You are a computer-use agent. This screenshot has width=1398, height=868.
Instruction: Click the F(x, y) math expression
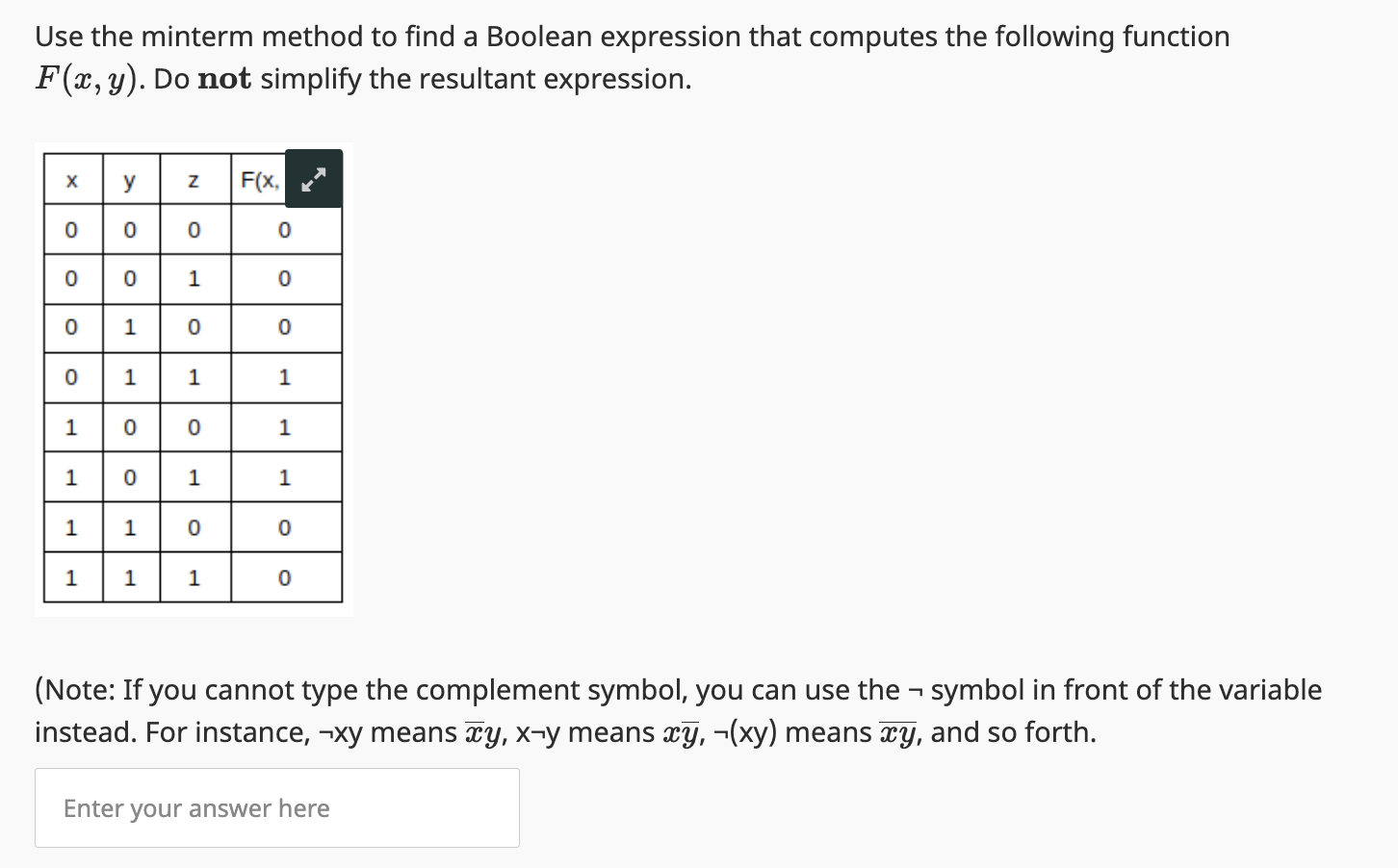[x=91, y=79]
